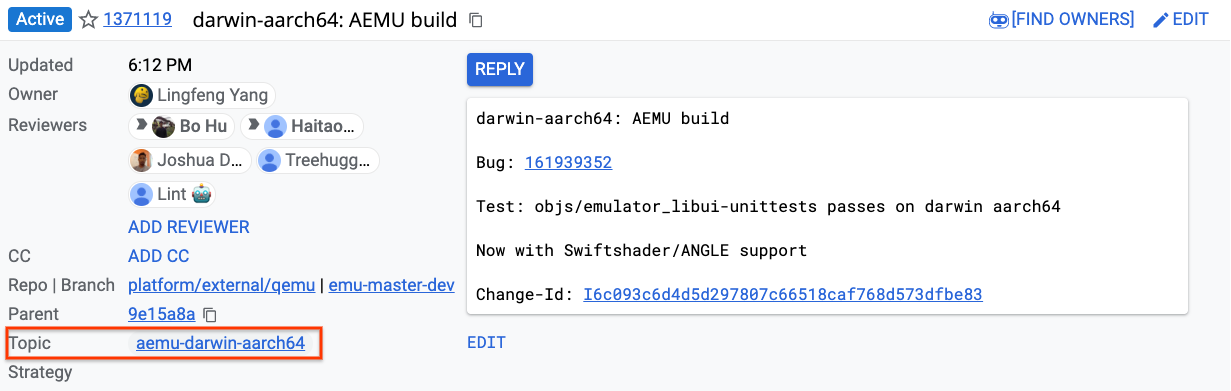
Task: Click the Find Owners robot icon
Action: pyautogui.click(x=997, y=20)
